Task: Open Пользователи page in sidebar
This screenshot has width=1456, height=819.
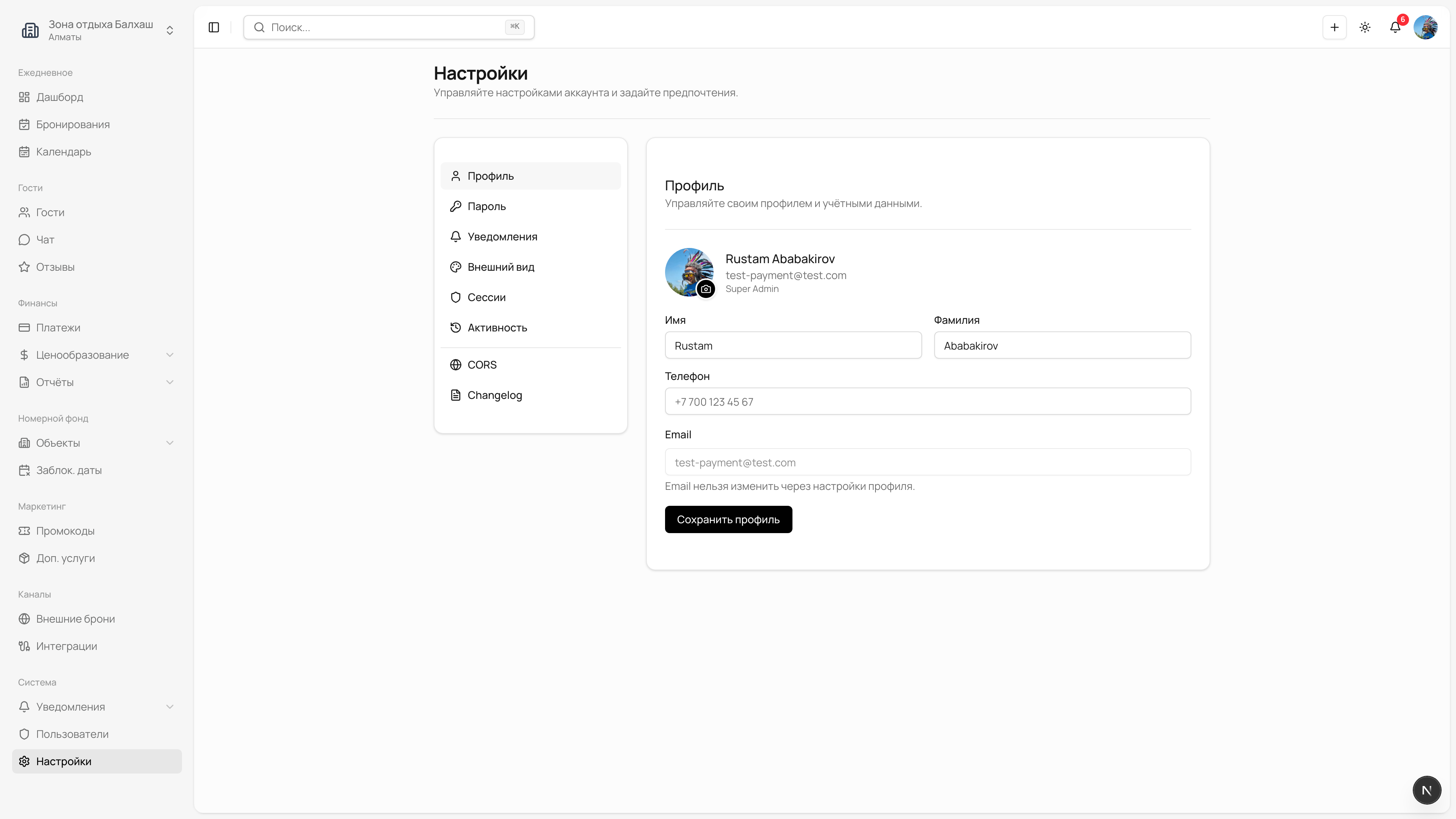Action: (72, 734)
